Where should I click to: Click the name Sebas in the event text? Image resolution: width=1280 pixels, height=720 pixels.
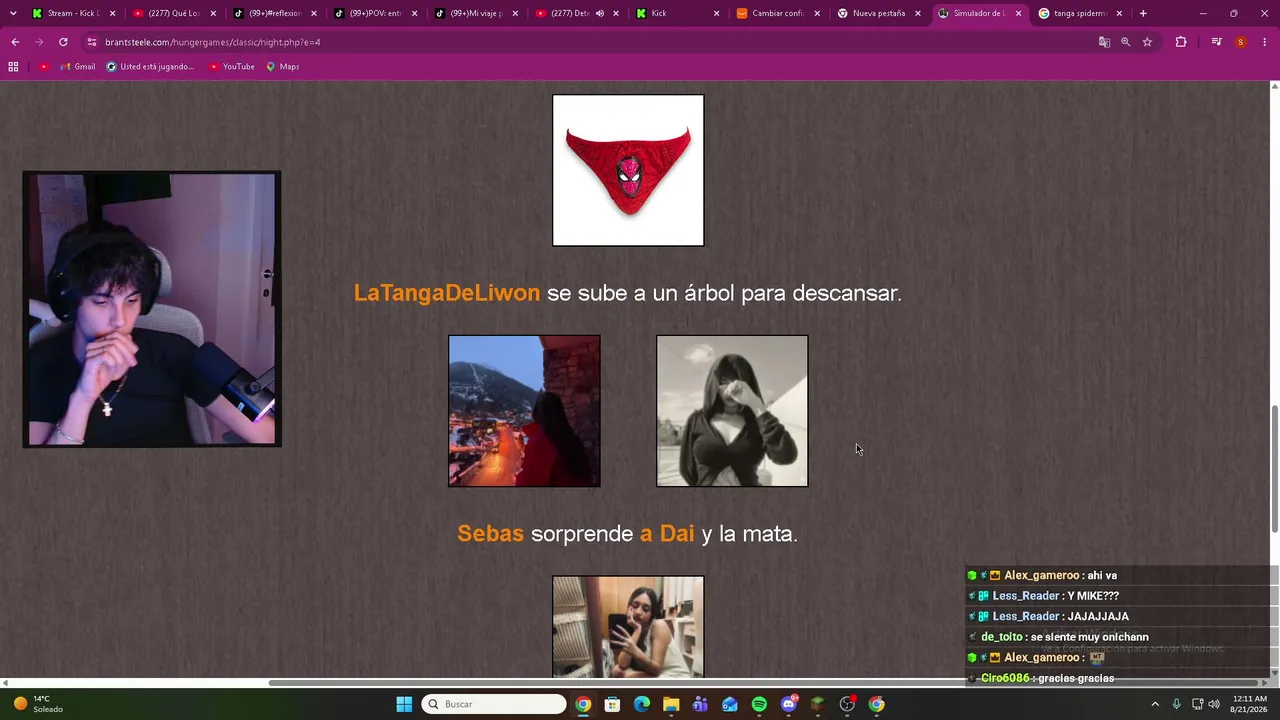click(x=490, y=534)
